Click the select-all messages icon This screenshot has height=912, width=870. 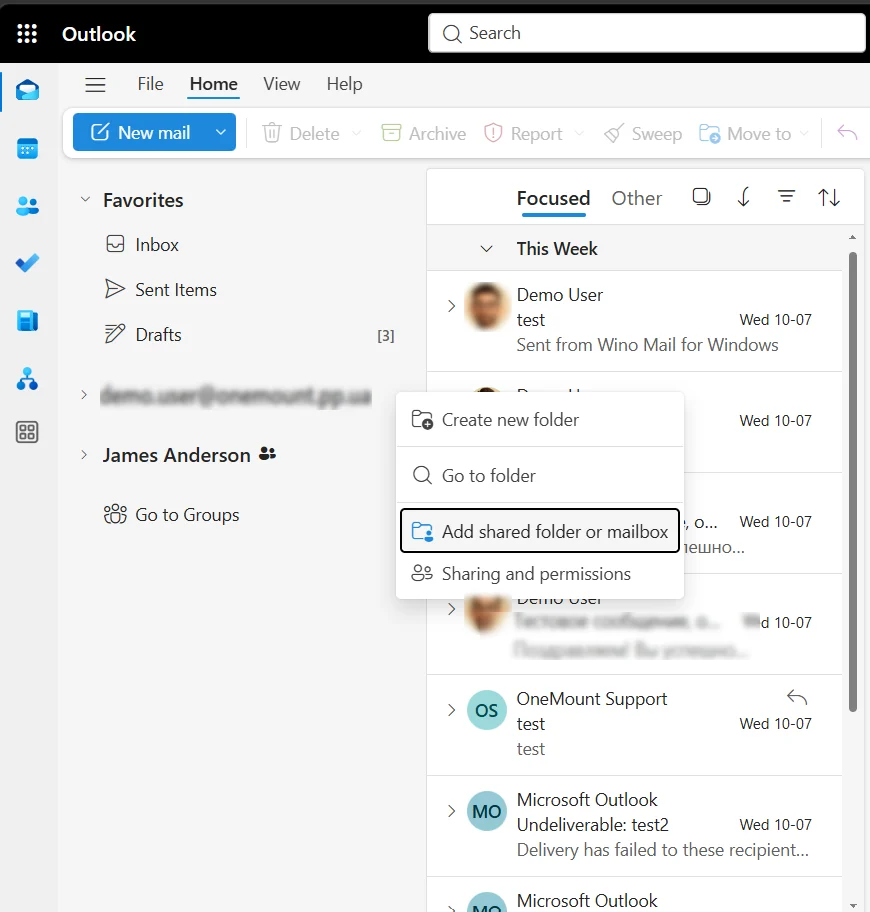click(x=701, y=197)
